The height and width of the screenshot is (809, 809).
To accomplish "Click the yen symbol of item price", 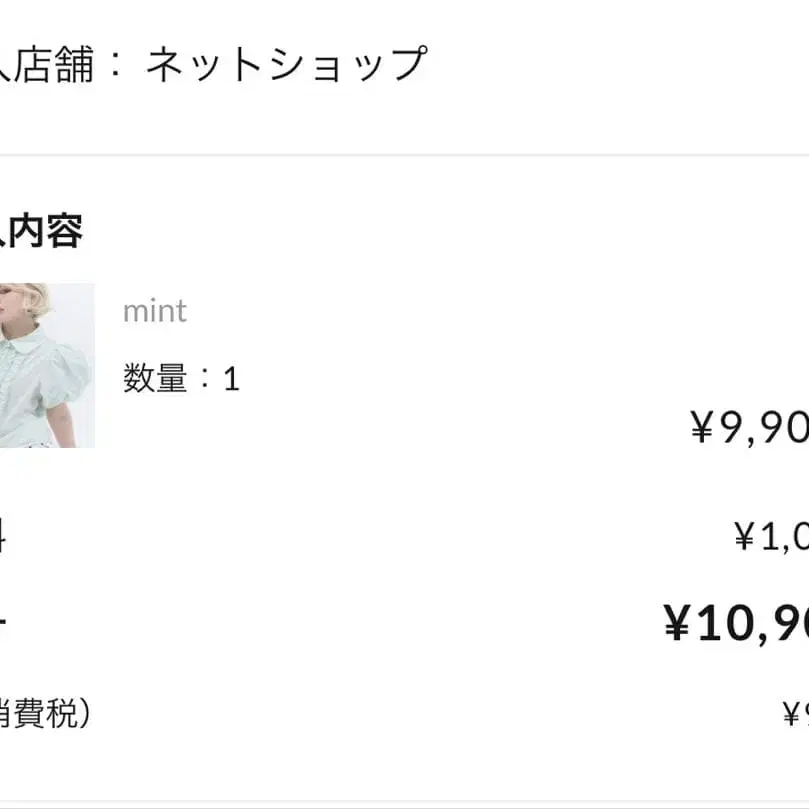I will 702,427.
